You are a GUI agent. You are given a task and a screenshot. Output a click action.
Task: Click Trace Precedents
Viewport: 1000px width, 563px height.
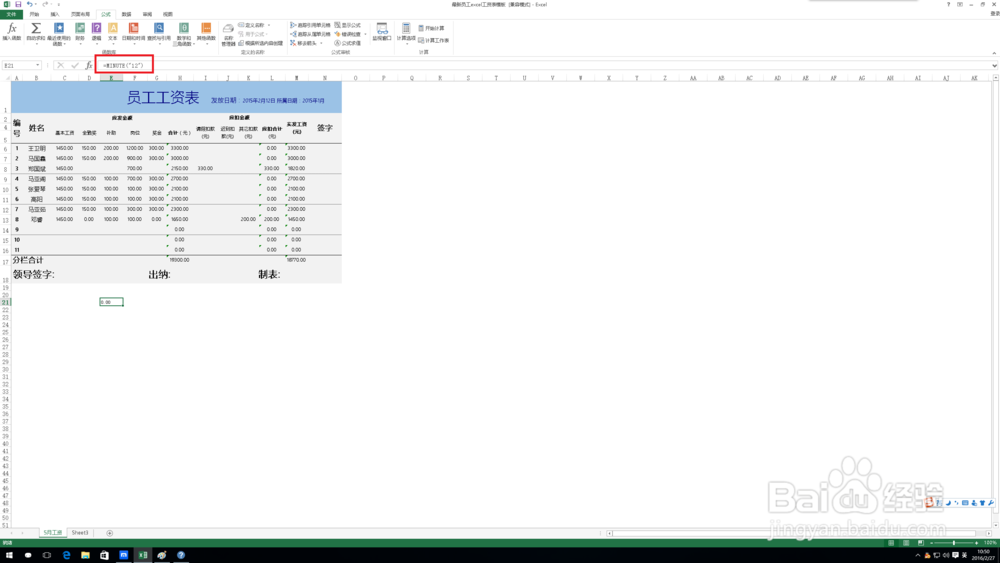[x=311, y=26]
